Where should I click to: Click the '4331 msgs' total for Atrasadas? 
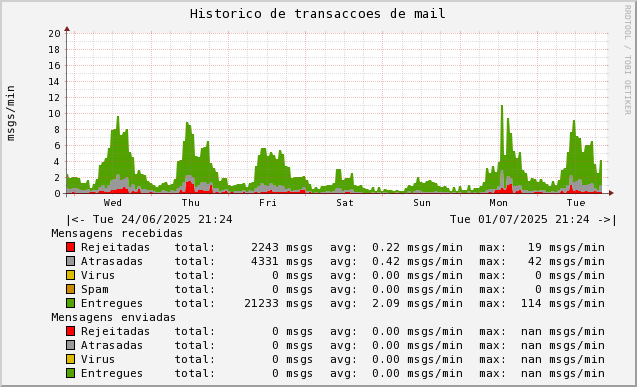(x=282, y=261)
